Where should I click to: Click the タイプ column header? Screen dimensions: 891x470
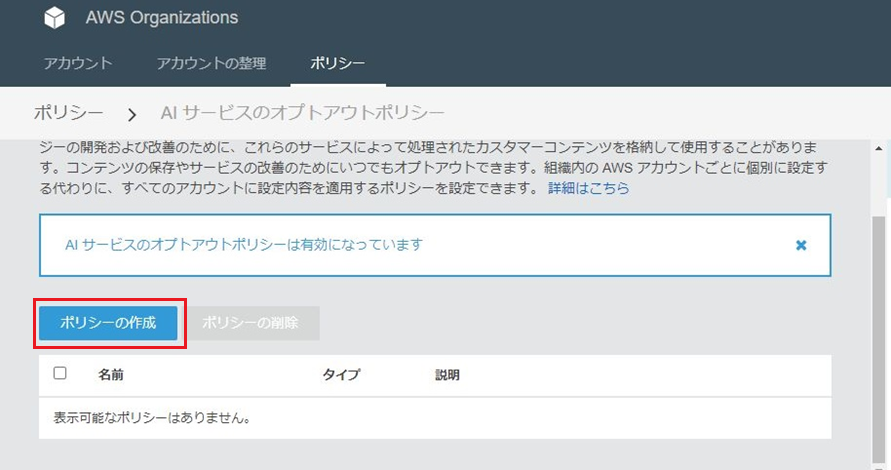(342, 375)
